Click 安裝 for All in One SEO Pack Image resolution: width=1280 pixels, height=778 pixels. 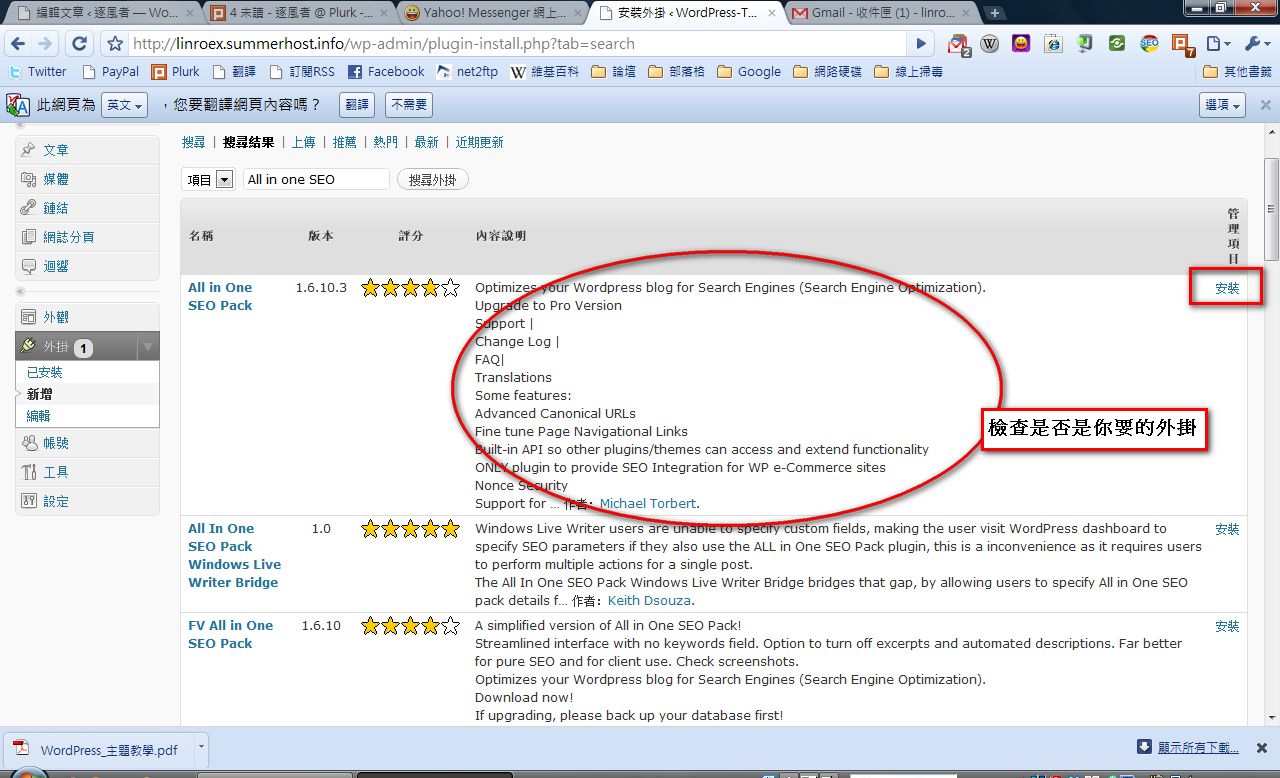coord(1227,288)
